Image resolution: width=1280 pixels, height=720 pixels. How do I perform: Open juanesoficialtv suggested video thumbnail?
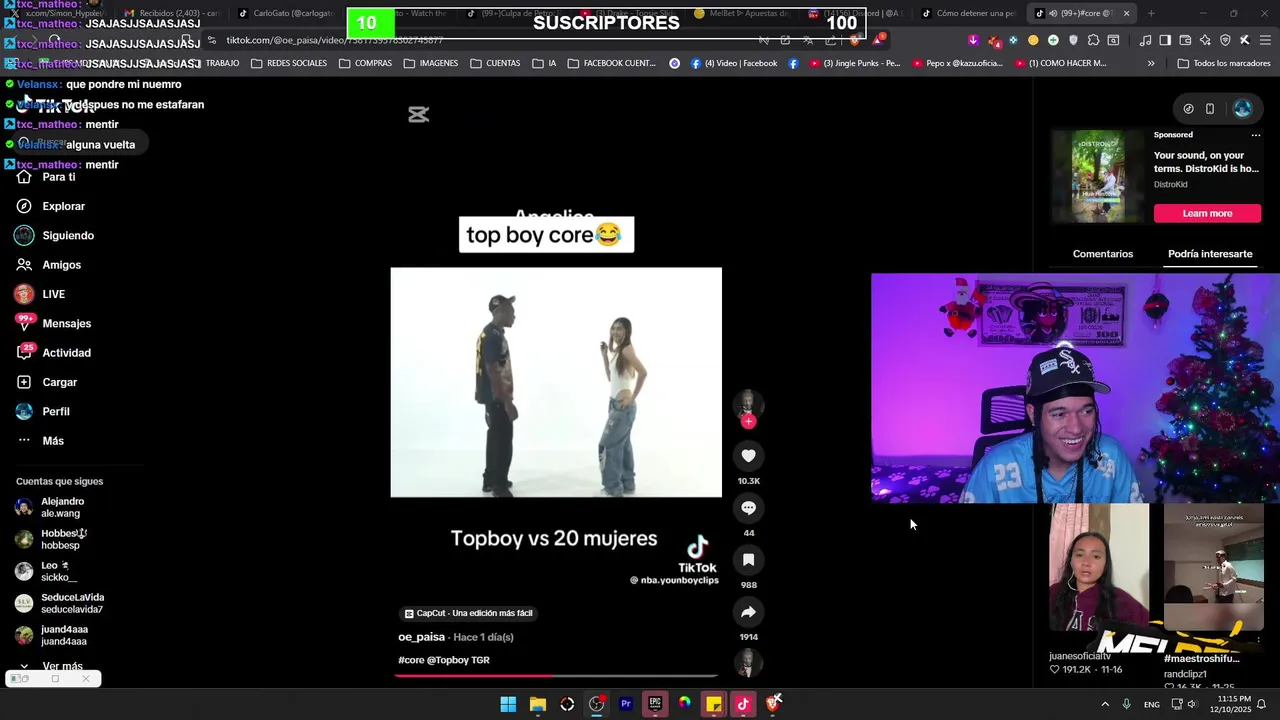(x=1099, y=567)
